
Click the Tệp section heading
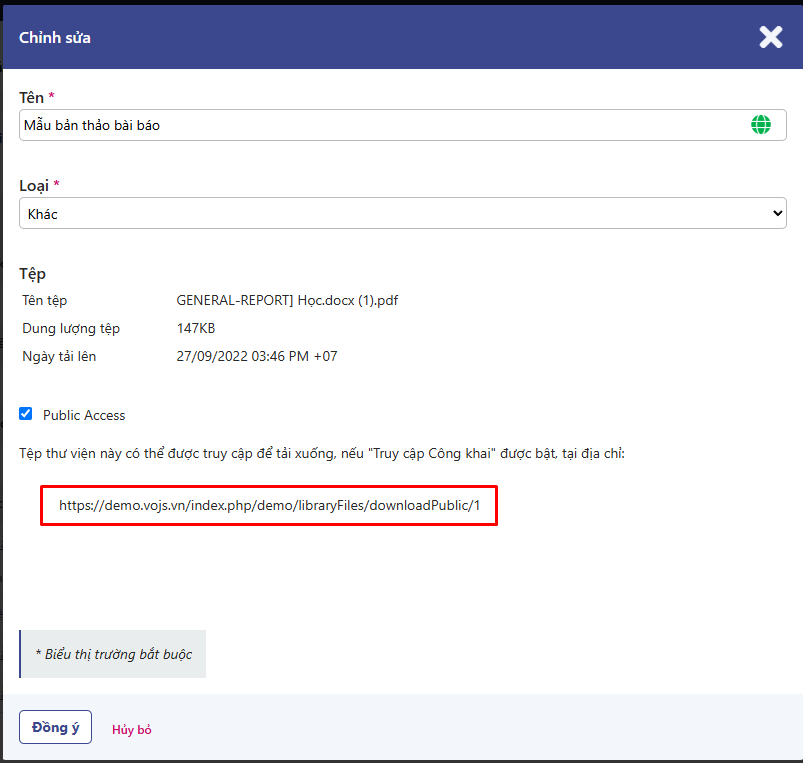pos(33,273)
